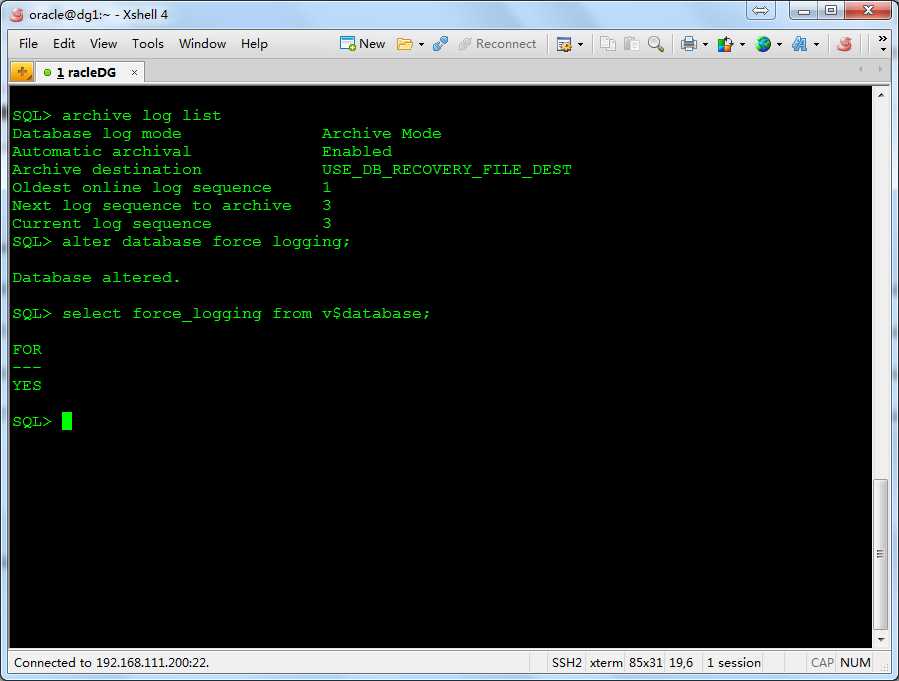Viewport: 899px width, 681px height.
Task: Click the tab scroll right arrow
Action: click(880, 69)
